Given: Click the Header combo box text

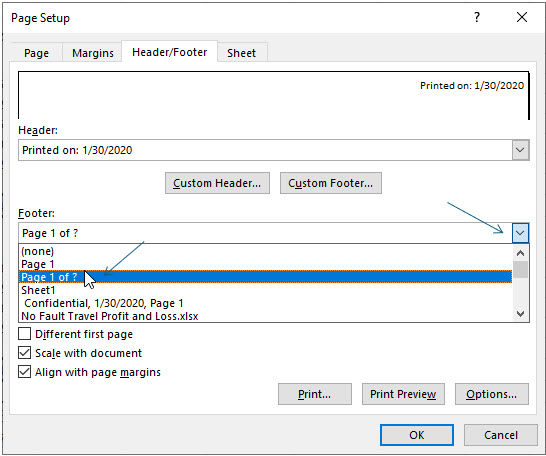Looking at the screenshot, I should pos(265,150).
